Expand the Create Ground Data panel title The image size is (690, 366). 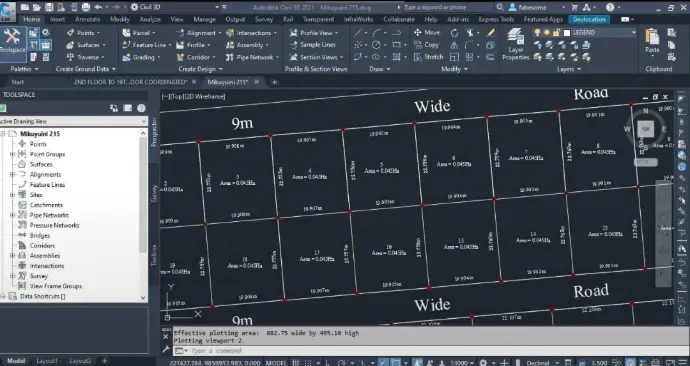pos(85,69)
